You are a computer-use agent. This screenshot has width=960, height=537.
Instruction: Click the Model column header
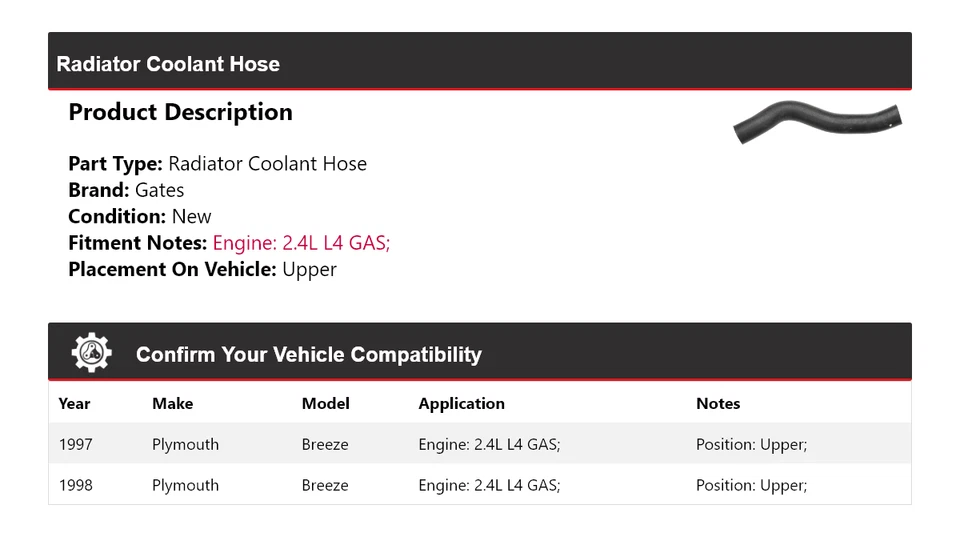(x=325, y=404)
